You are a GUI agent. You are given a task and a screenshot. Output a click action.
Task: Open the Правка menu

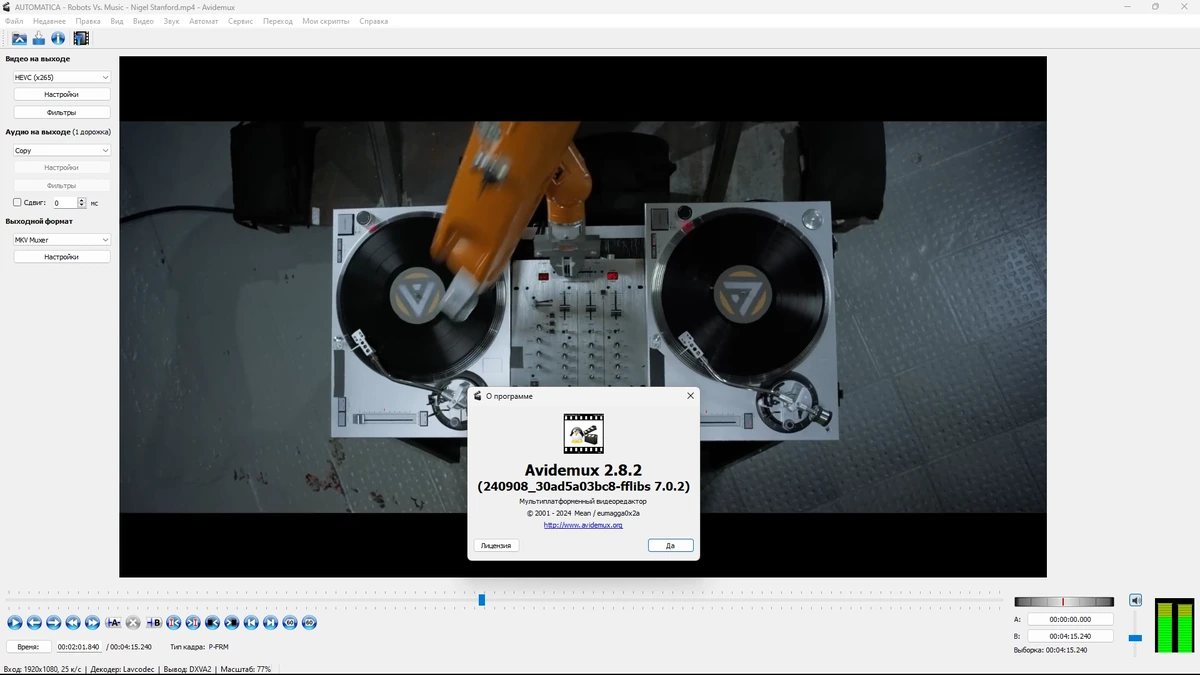tap(88, 21)
